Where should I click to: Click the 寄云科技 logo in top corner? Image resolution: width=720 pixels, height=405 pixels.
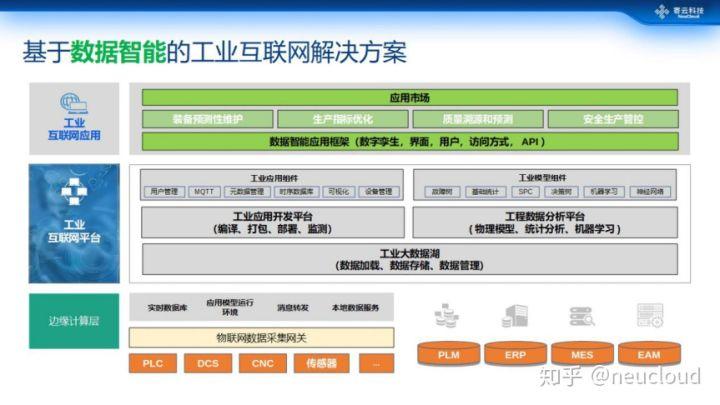tap(679, 11)
